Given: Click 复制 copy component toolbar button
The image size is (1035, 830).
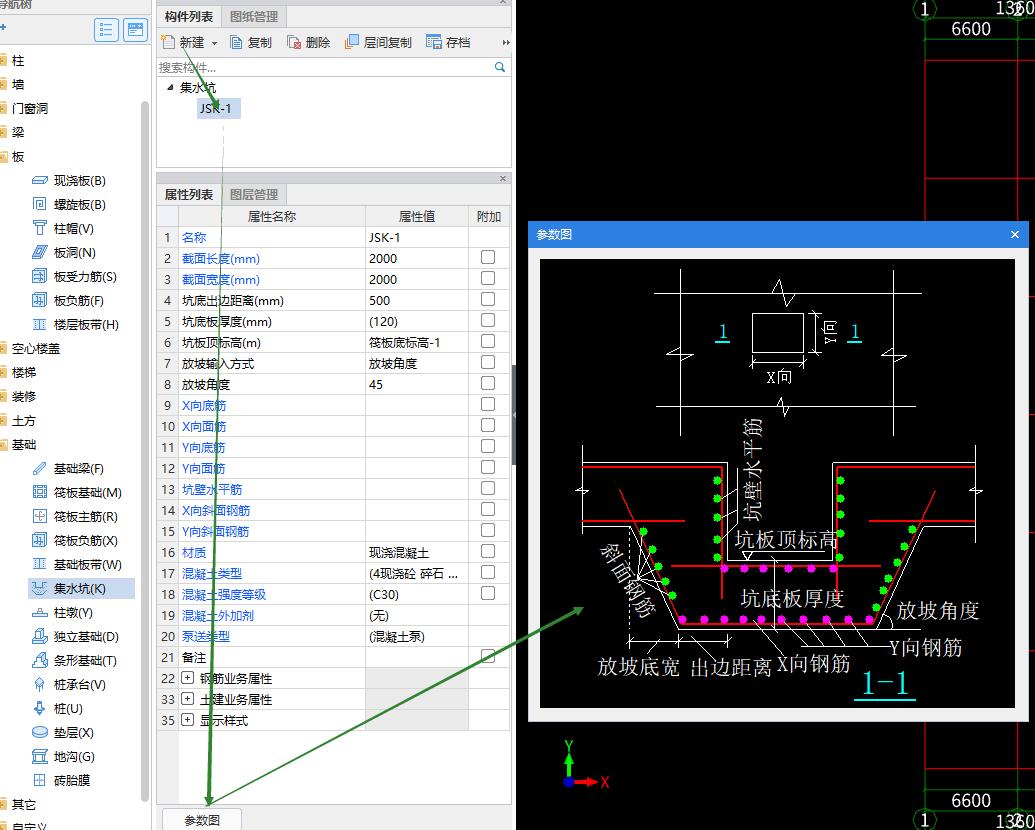Looking at the screenshot, I should [251, 42].
